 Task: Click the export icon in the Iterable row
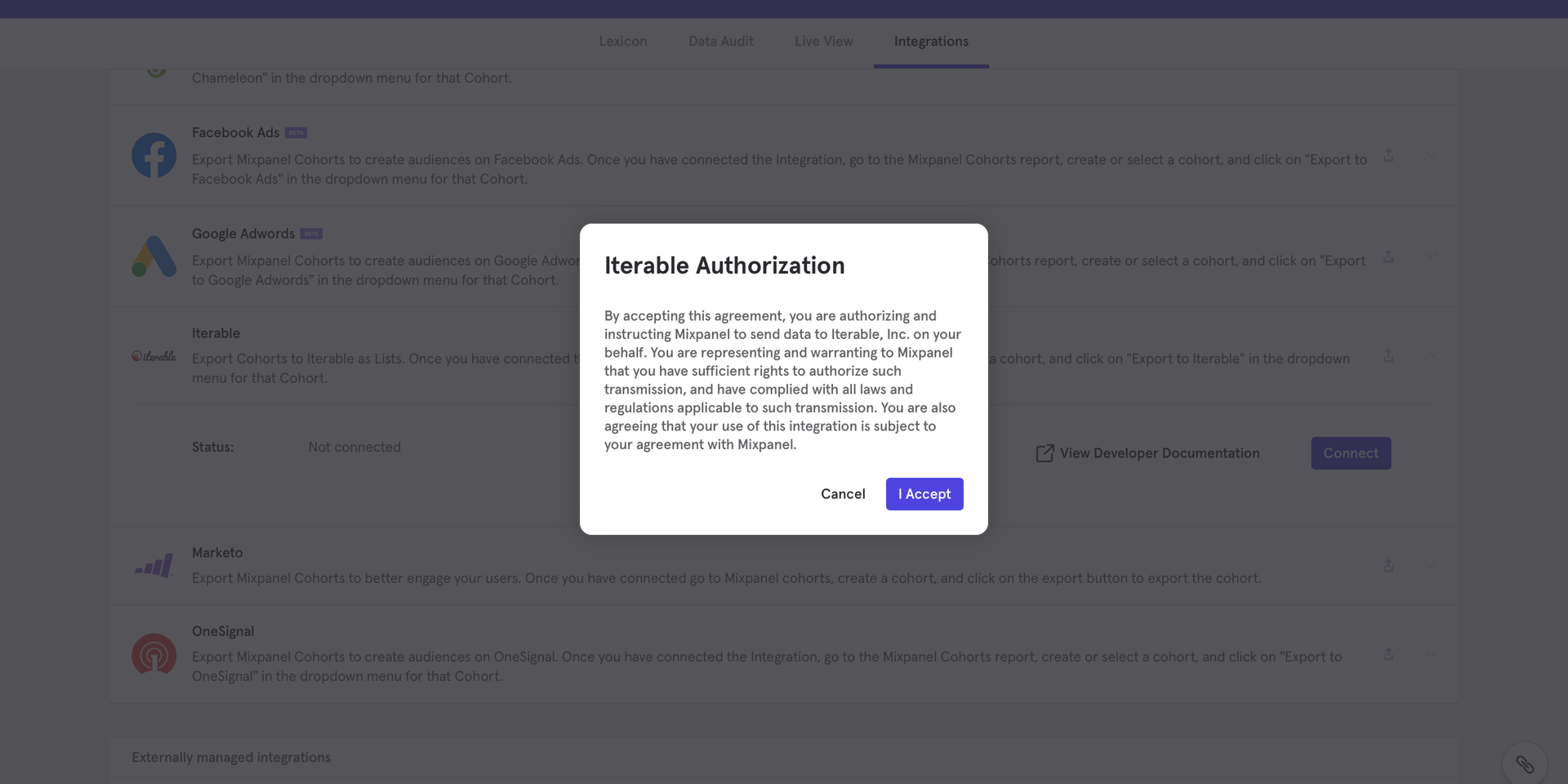pos(1388,356)
